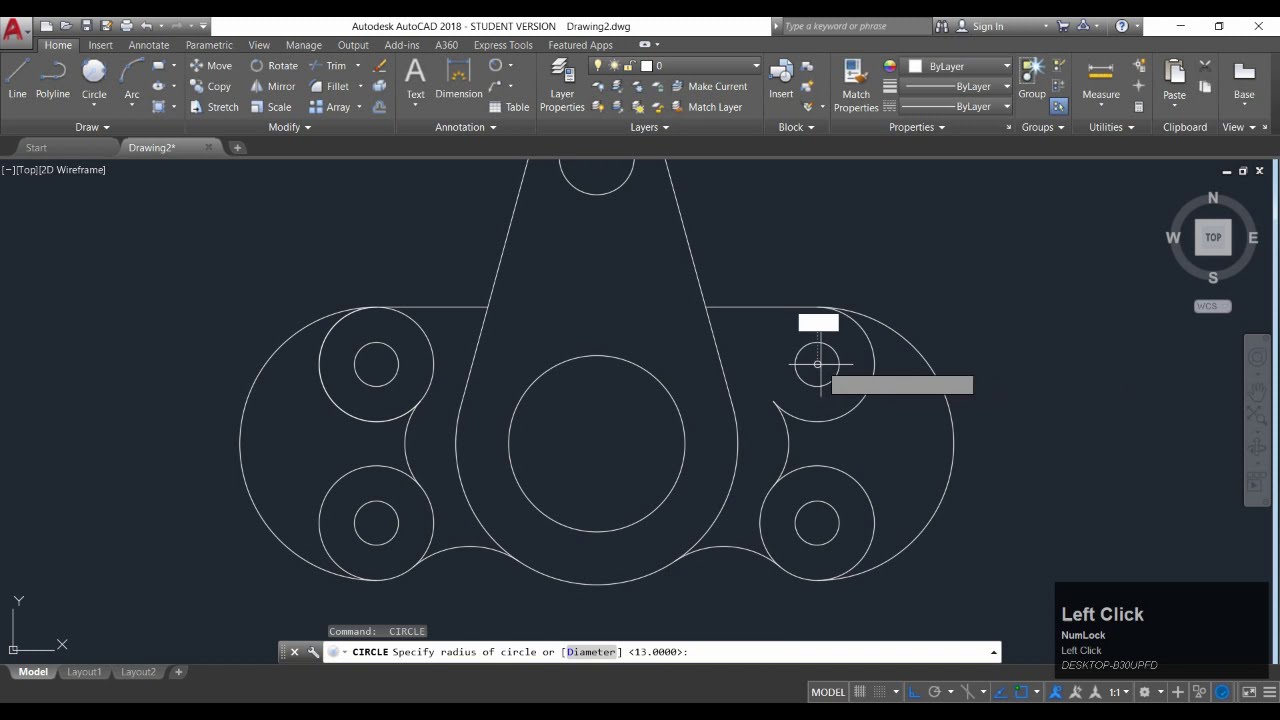Image resolution: width=1280 pixels, height=720 pixels.
Task: Click MODEL space button in status bar
Action: (x=828, y=692)
